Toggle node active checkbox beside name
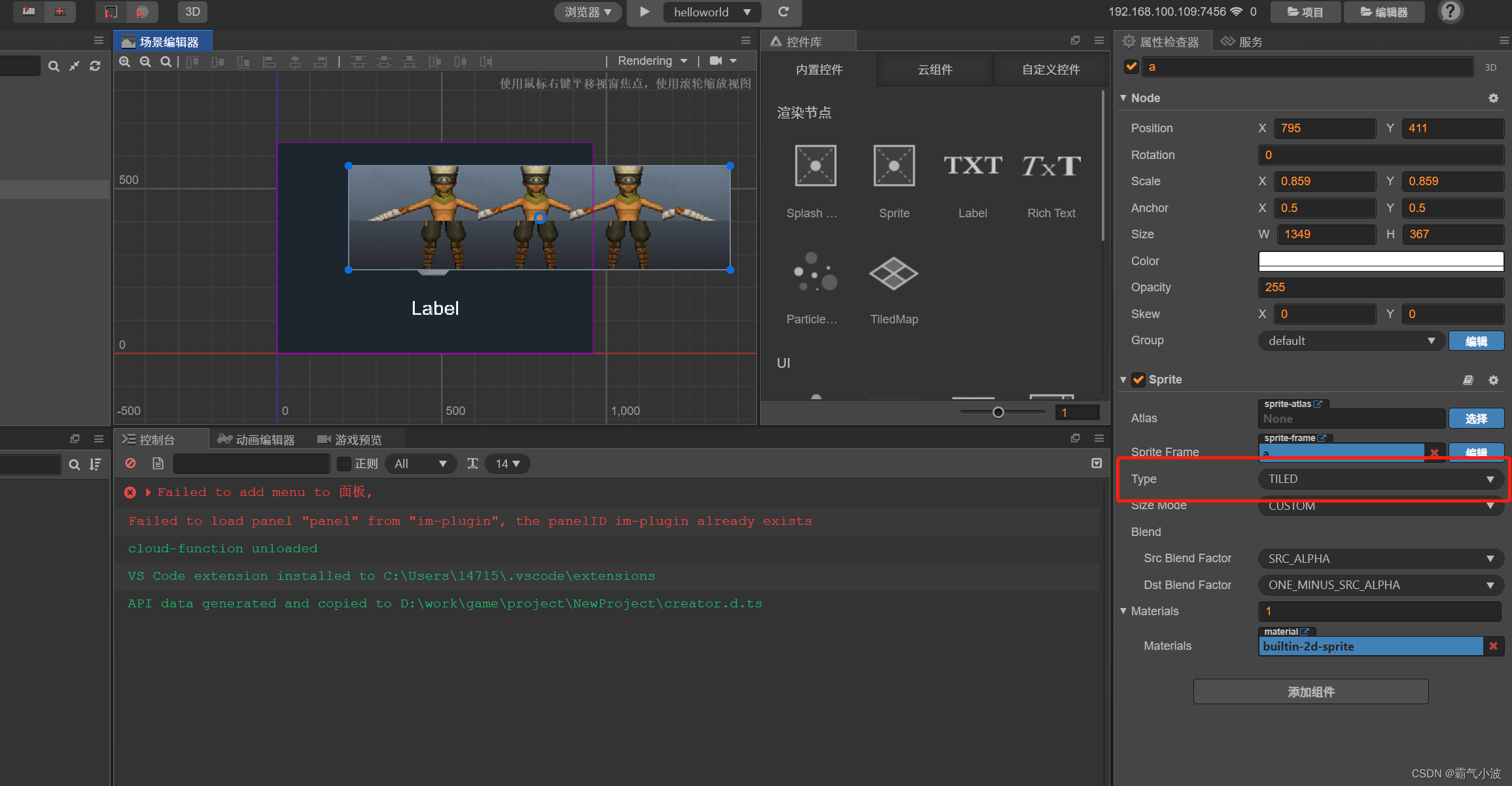 (1131, 67)
